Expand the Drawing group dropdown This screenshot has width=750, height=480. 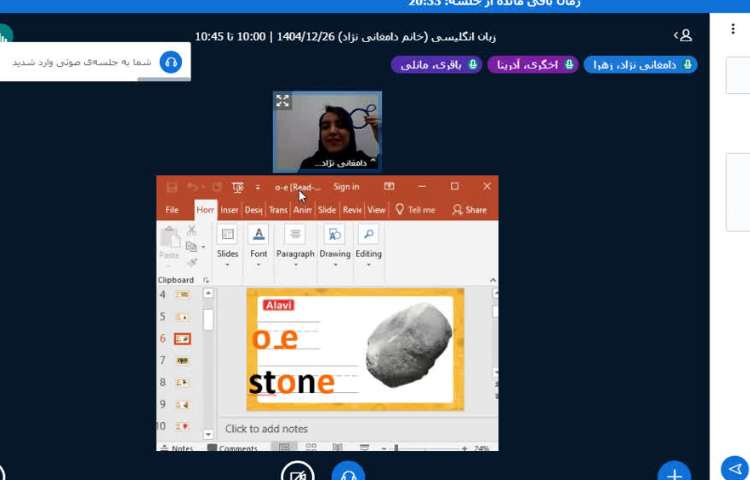335,265
